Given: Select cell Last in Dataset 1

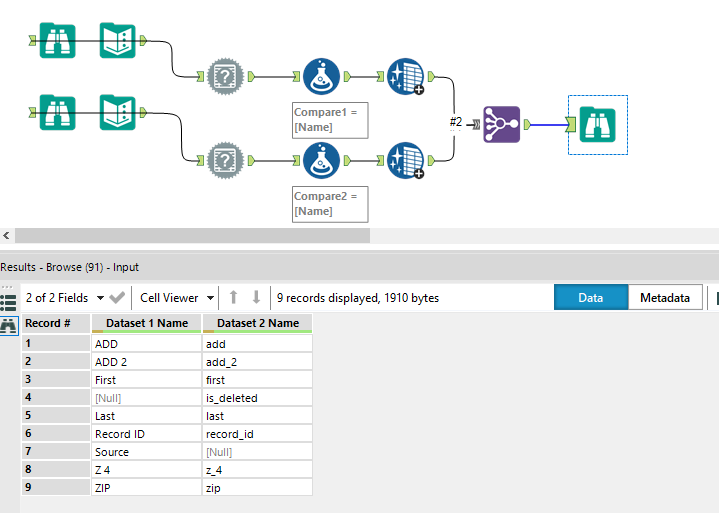Looking at the screenshot, I should point(147,415).
